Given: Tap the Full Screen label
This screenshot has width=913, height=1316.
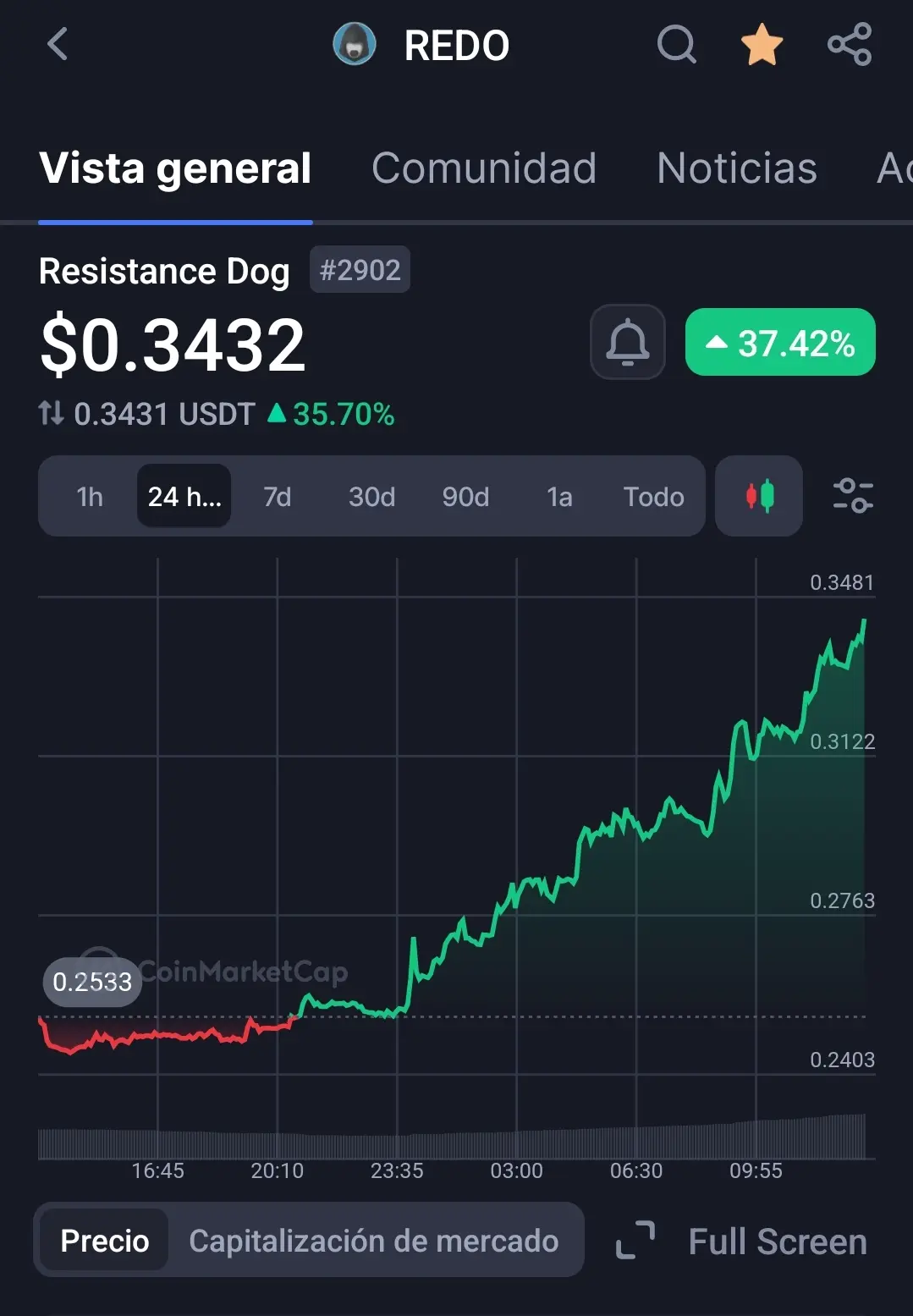Looking at the screenshot, I should coord(778,1242).
